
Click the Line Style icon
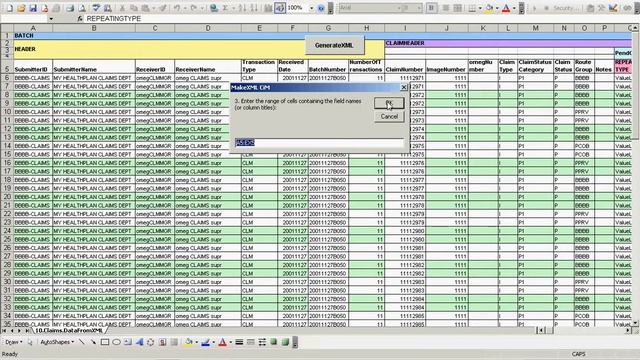pos(239,342)
